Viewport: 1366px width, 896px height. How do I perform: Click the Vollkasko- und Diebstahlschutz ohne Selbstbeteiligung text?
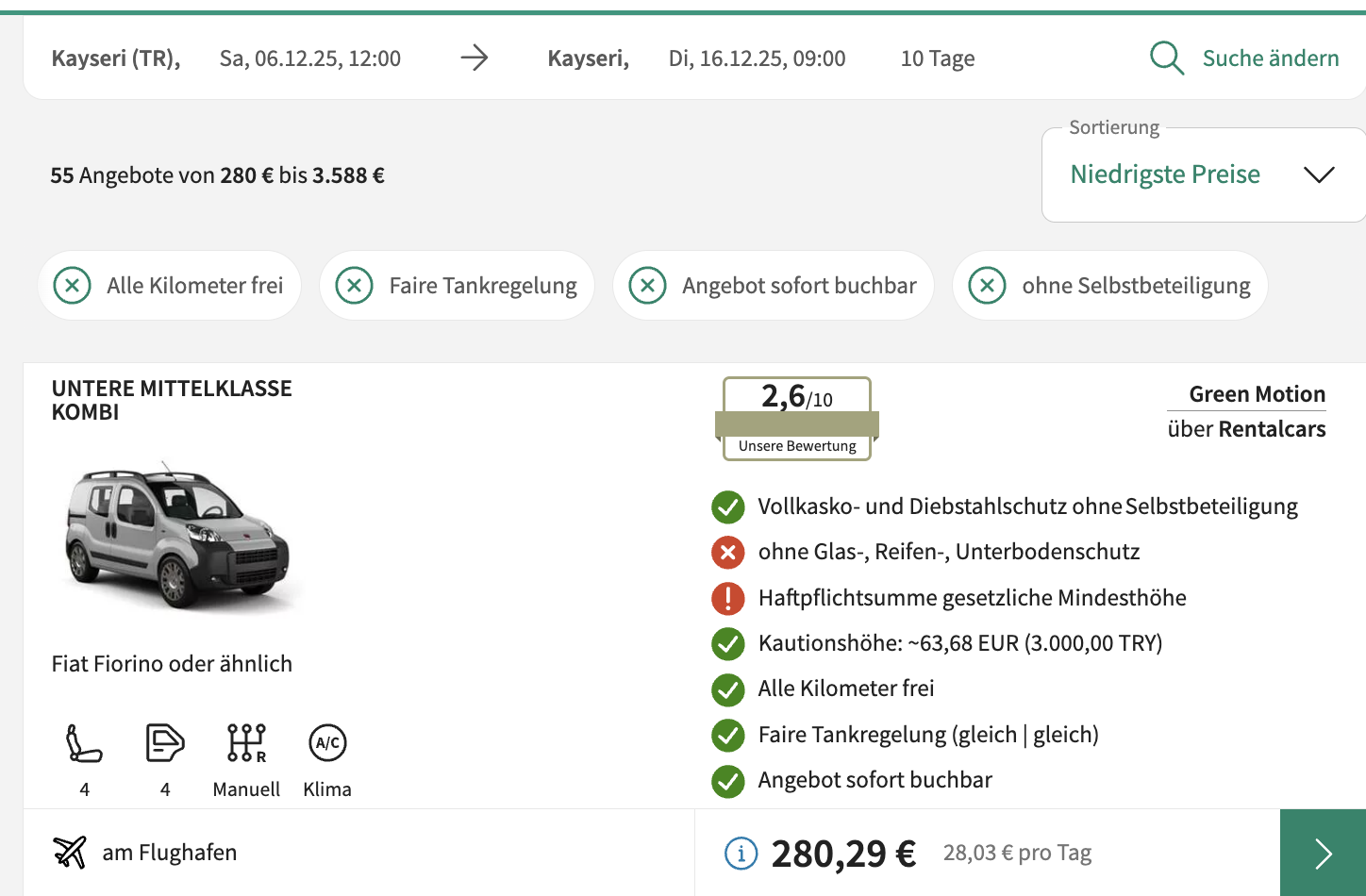(x=1028, y=506)
